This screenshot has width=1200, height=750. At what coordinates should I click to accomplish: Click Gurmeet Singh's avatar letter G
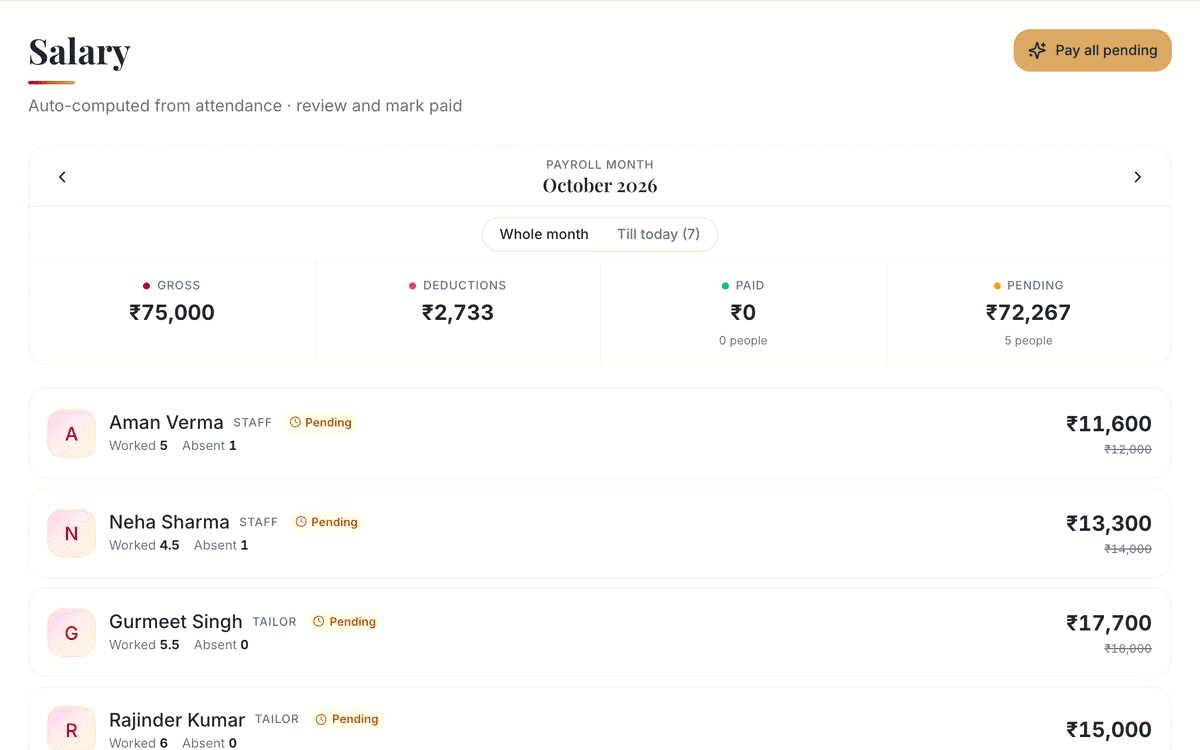71,633
